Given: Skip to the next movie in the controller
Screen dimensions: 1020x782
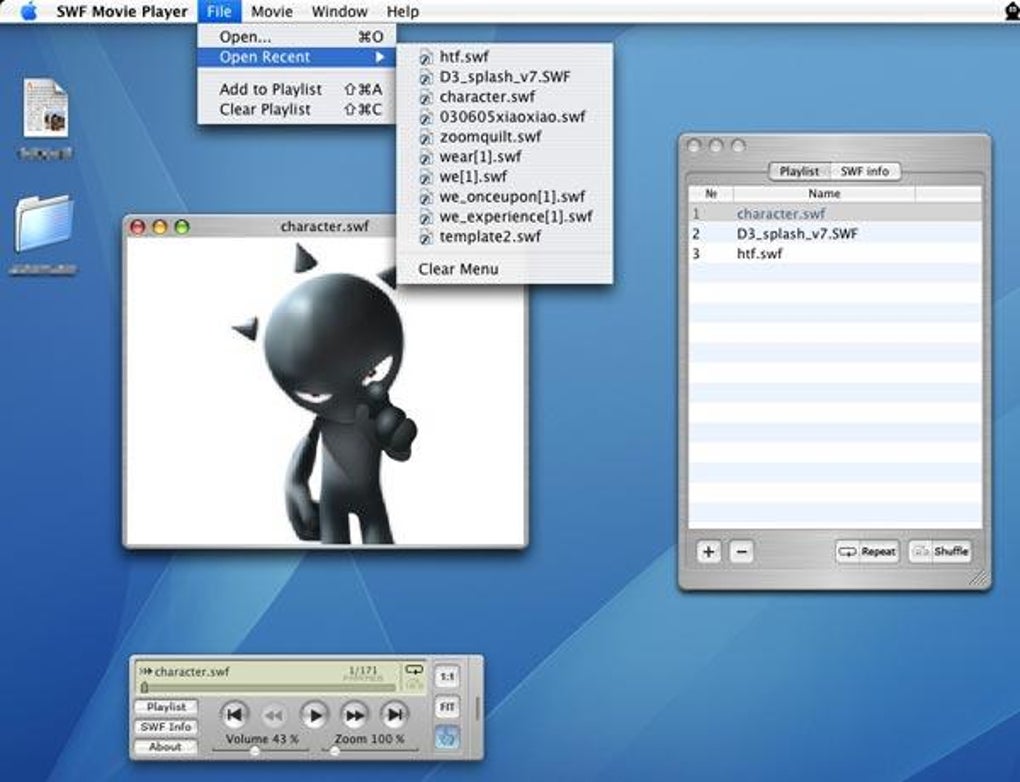Looking at the screenshot, I should click(x=395, y=714).
